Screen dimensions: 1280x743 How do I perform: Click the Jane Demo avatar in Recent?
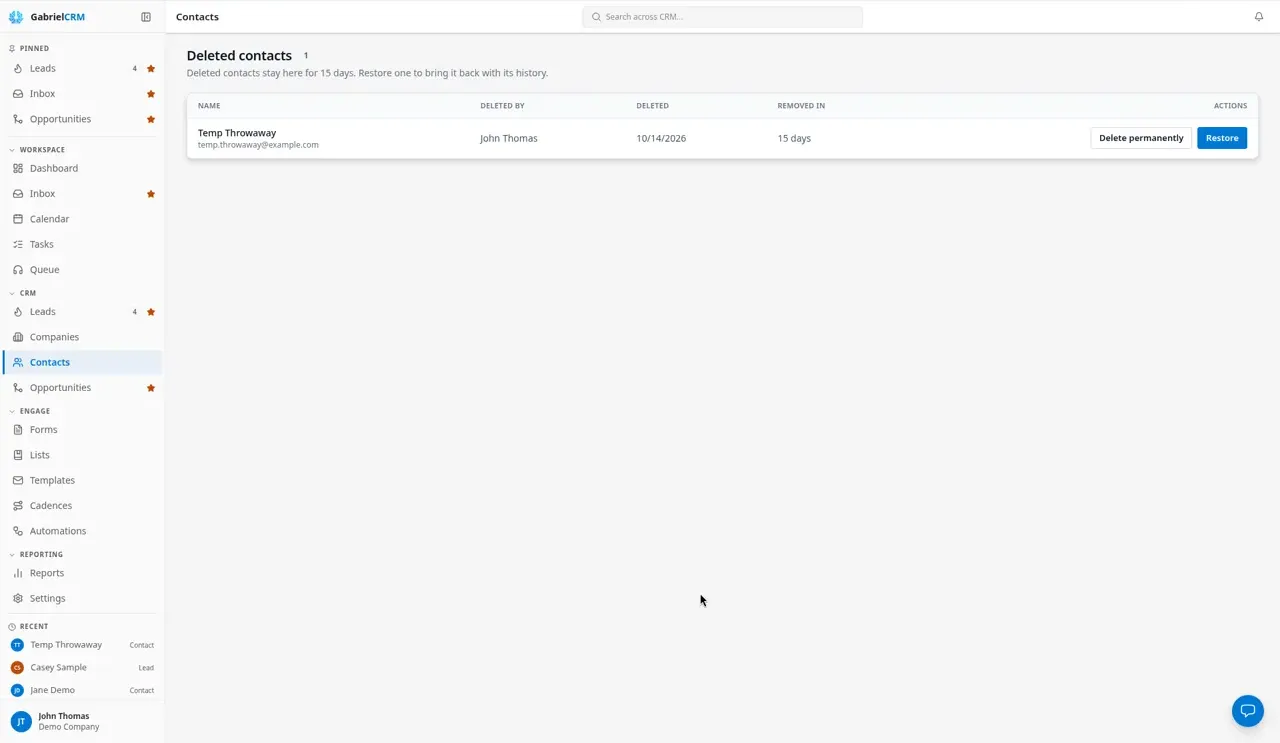coord(17,690)
